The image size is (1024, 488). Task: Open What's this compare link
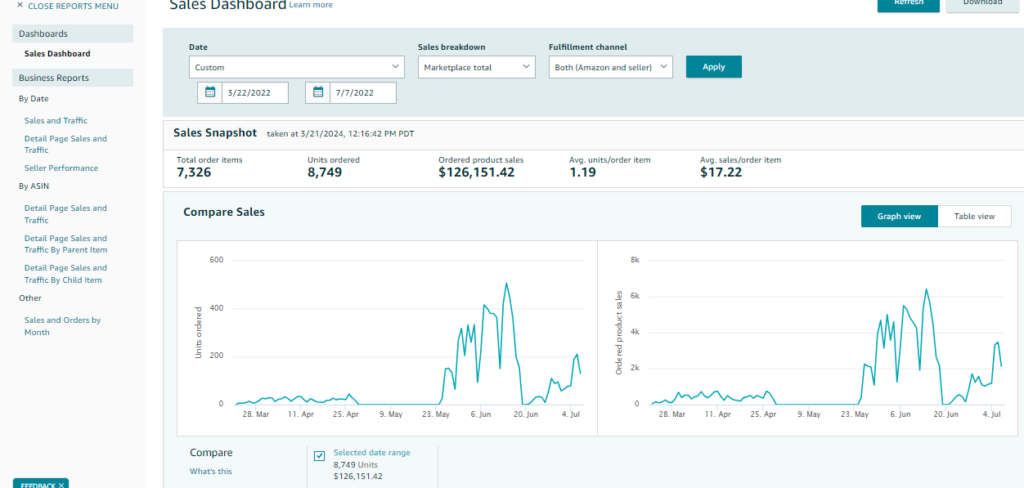(x=210, y=471)
